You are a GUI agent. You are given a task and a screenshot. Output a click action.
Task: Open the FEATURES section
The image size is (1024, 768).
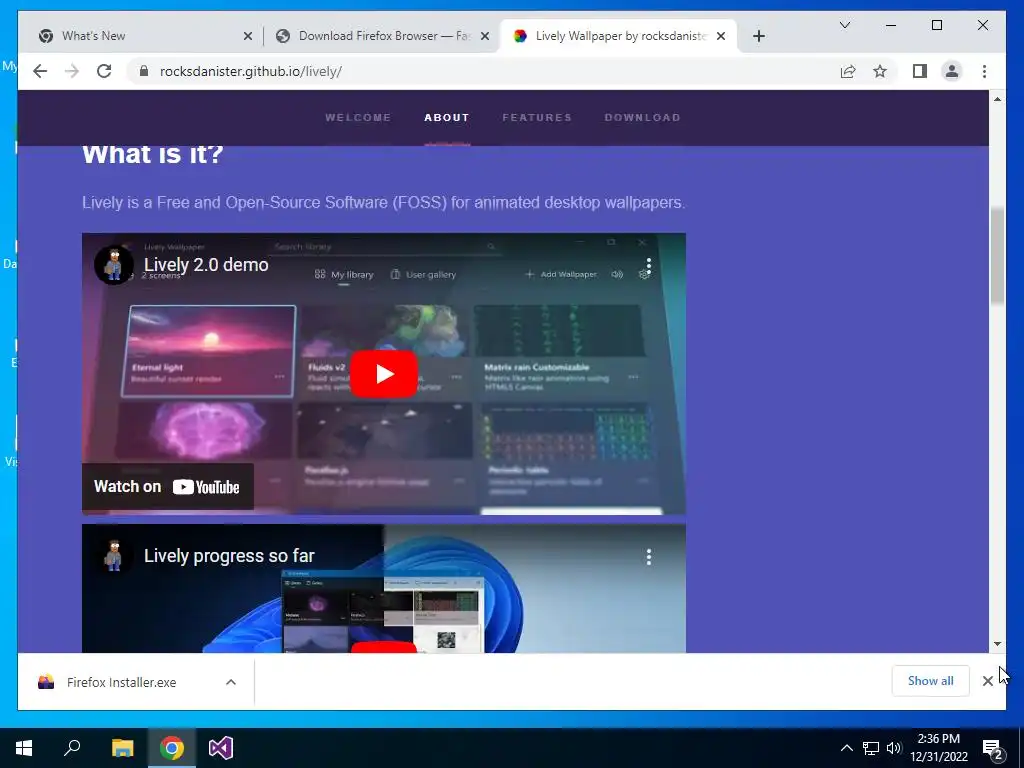pos(537,118)
